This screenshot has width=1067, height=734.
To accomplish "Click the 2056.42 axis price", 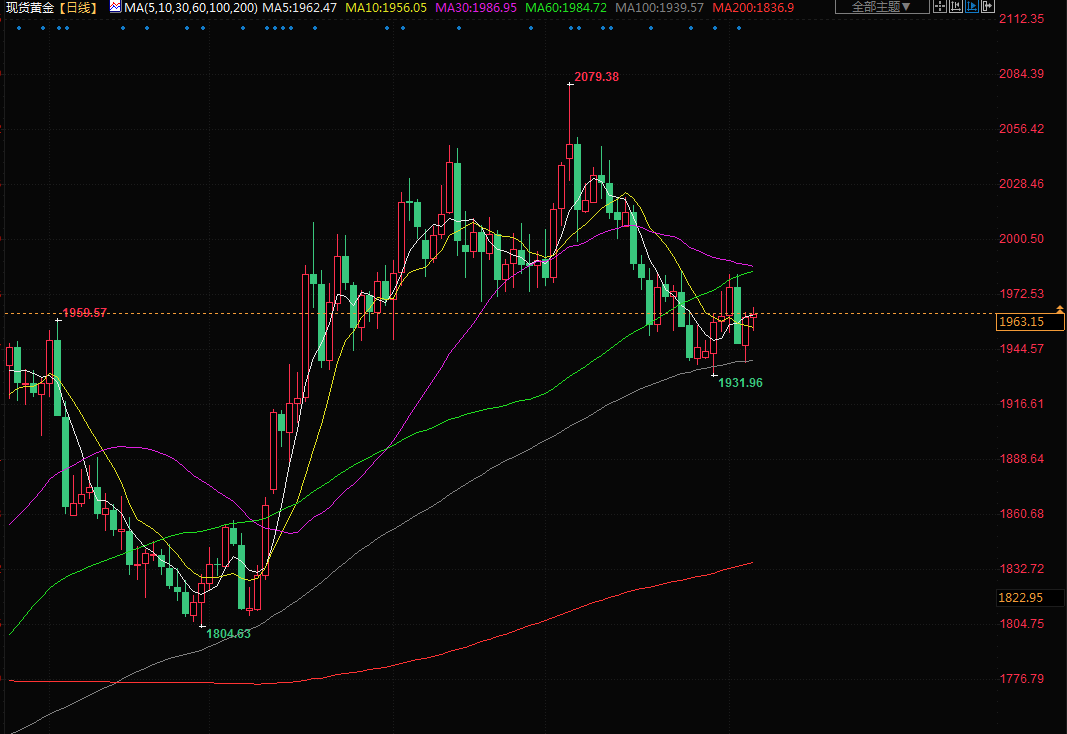I will (1021, 129).
